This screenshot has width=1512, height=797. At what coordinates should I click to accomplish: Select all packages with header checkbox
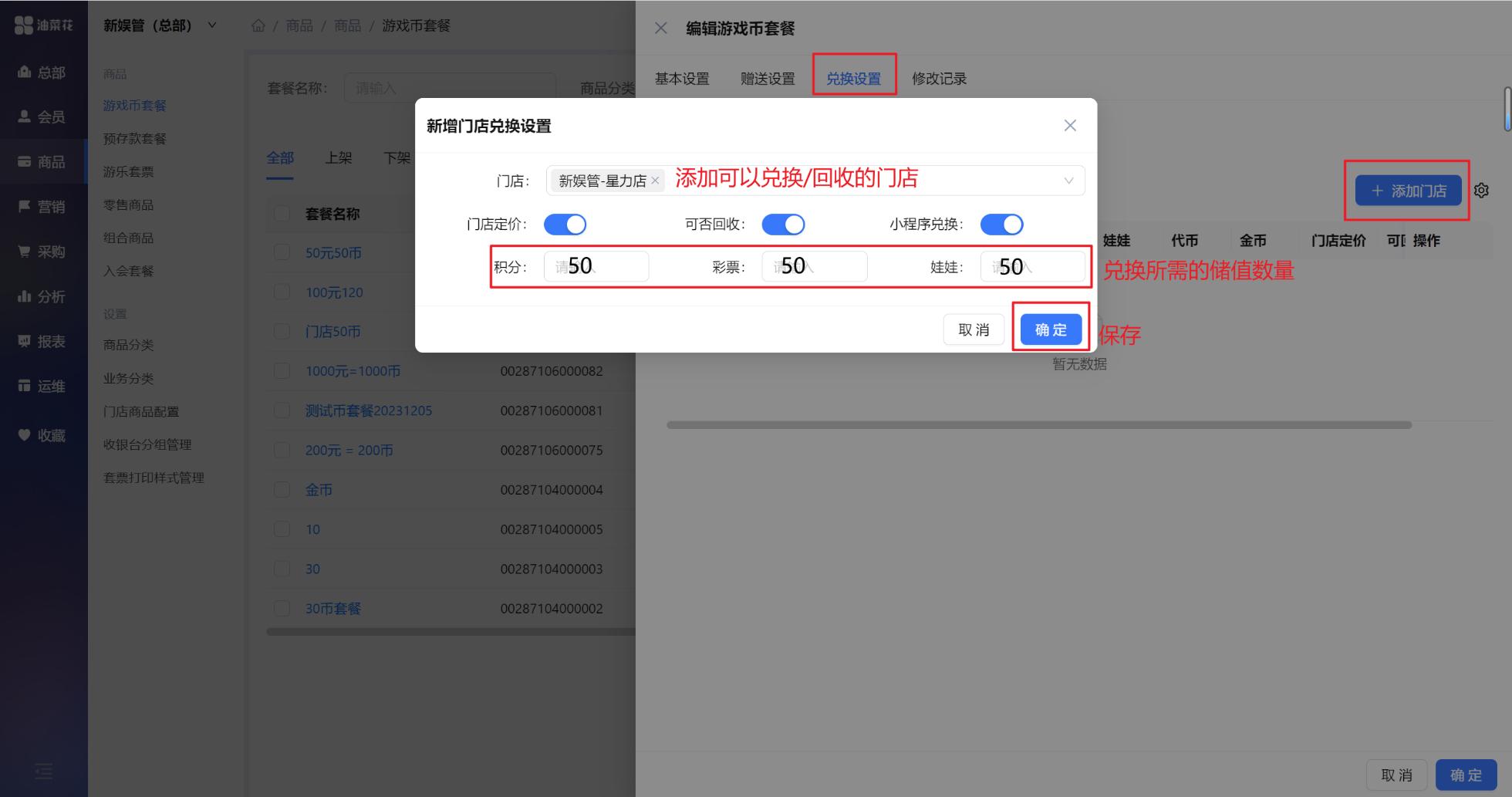coord(282,214)
